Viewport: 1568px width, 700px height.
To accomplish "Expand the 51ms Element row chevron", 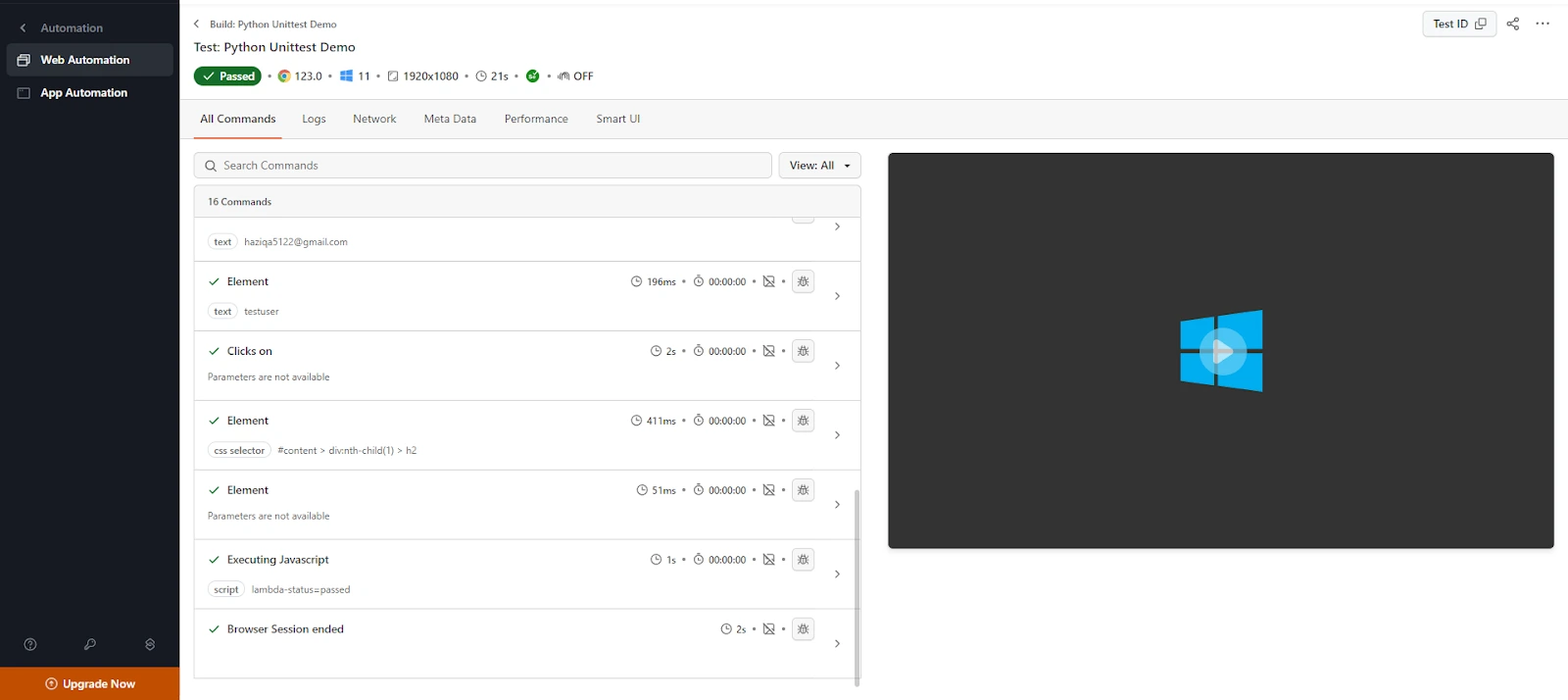I will coord(837,505).
